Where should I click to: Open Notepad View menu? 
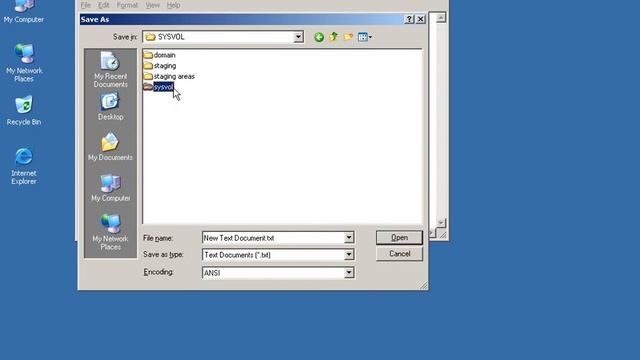pyautogui.click(x=153, y=5)
